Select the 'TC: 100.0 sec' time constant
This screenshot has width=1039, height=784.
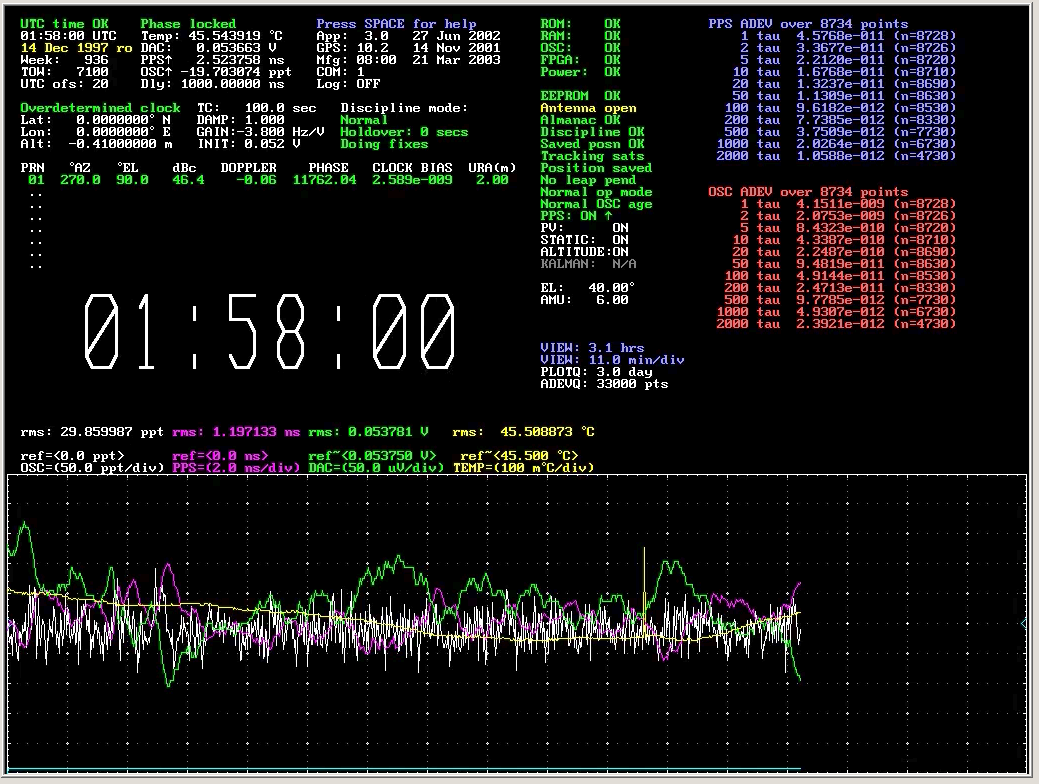256,108
